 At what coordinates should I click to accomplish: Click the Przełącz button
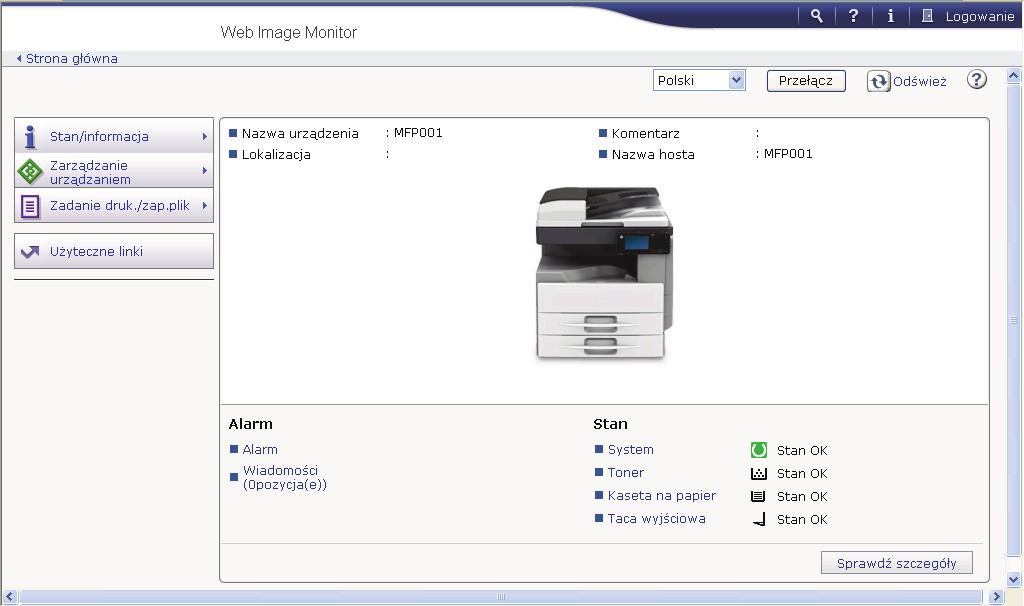[x=806, y=81]
